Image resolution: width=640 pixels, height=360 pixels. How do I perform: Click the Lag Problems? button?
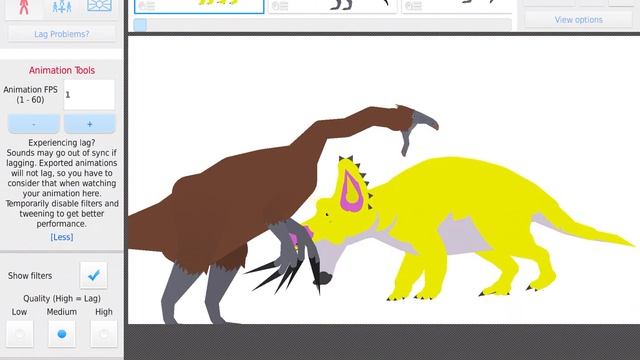point(62,34)
